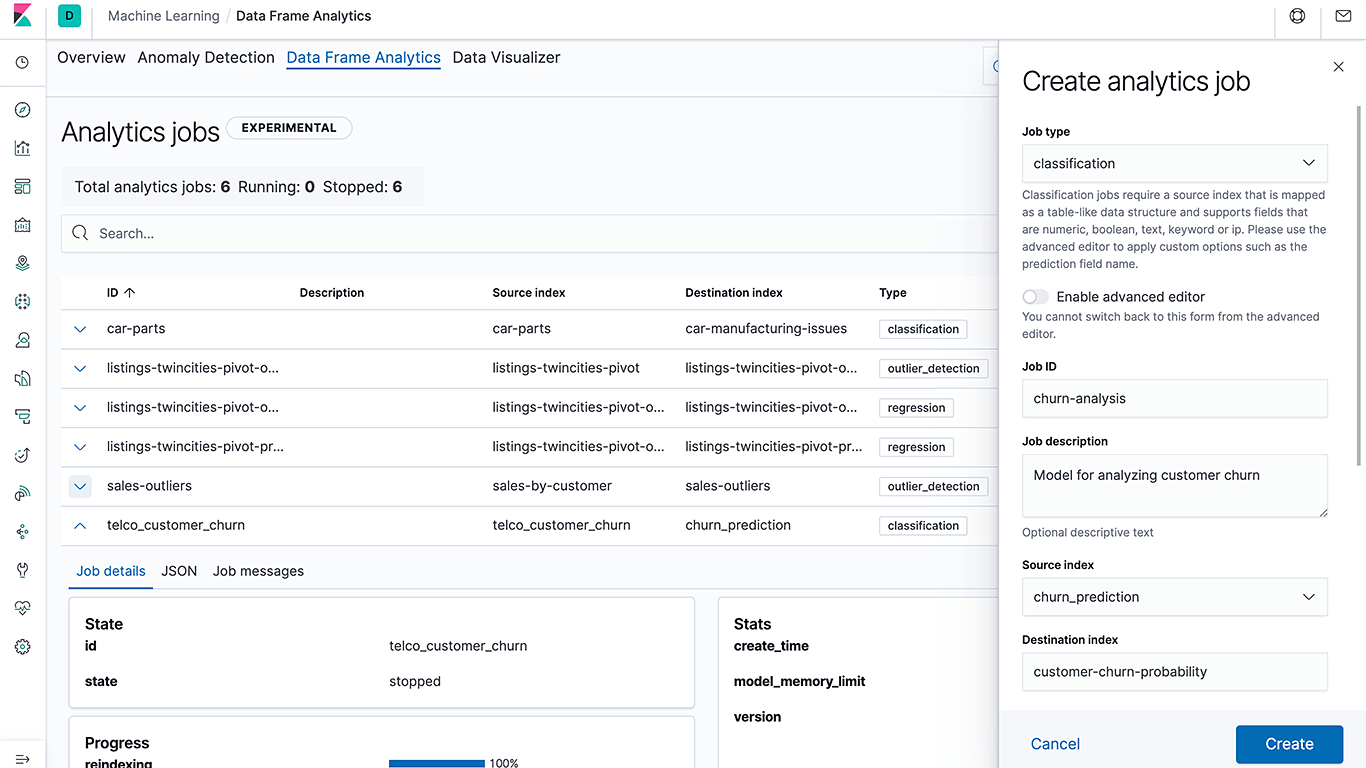Open Stack Monitoring heartbeat icon
The height and width of the screenshot is (768, 1366).
coord(22,607)
